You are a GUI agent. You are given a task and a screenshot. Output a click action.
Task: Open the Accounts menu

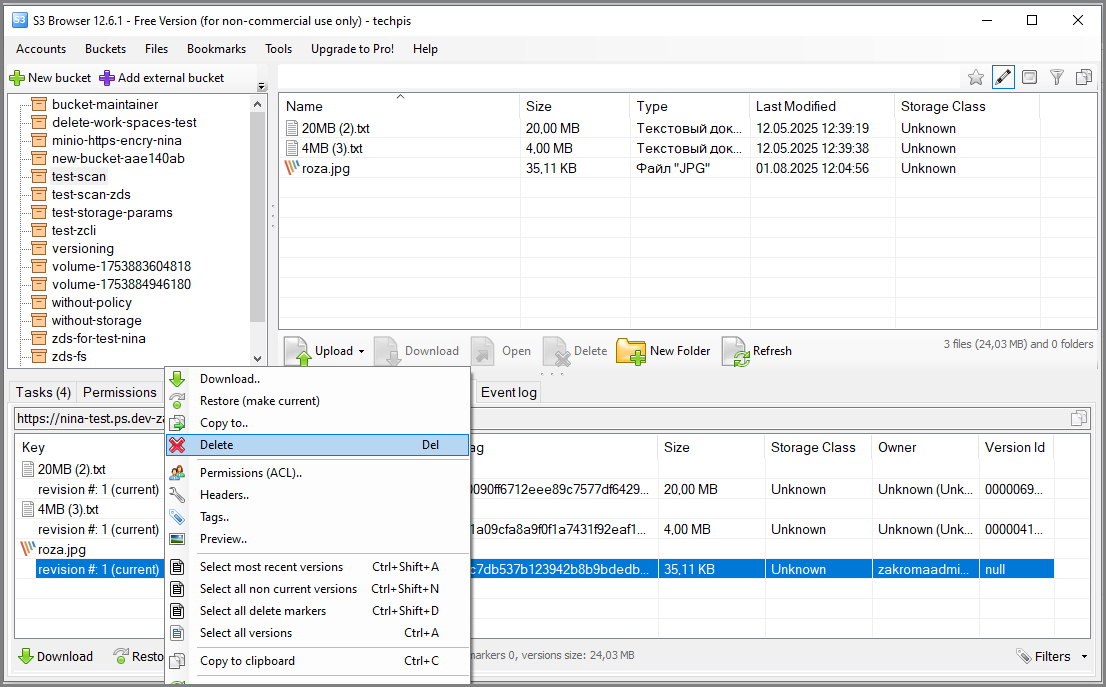click(x=41, y=49)
